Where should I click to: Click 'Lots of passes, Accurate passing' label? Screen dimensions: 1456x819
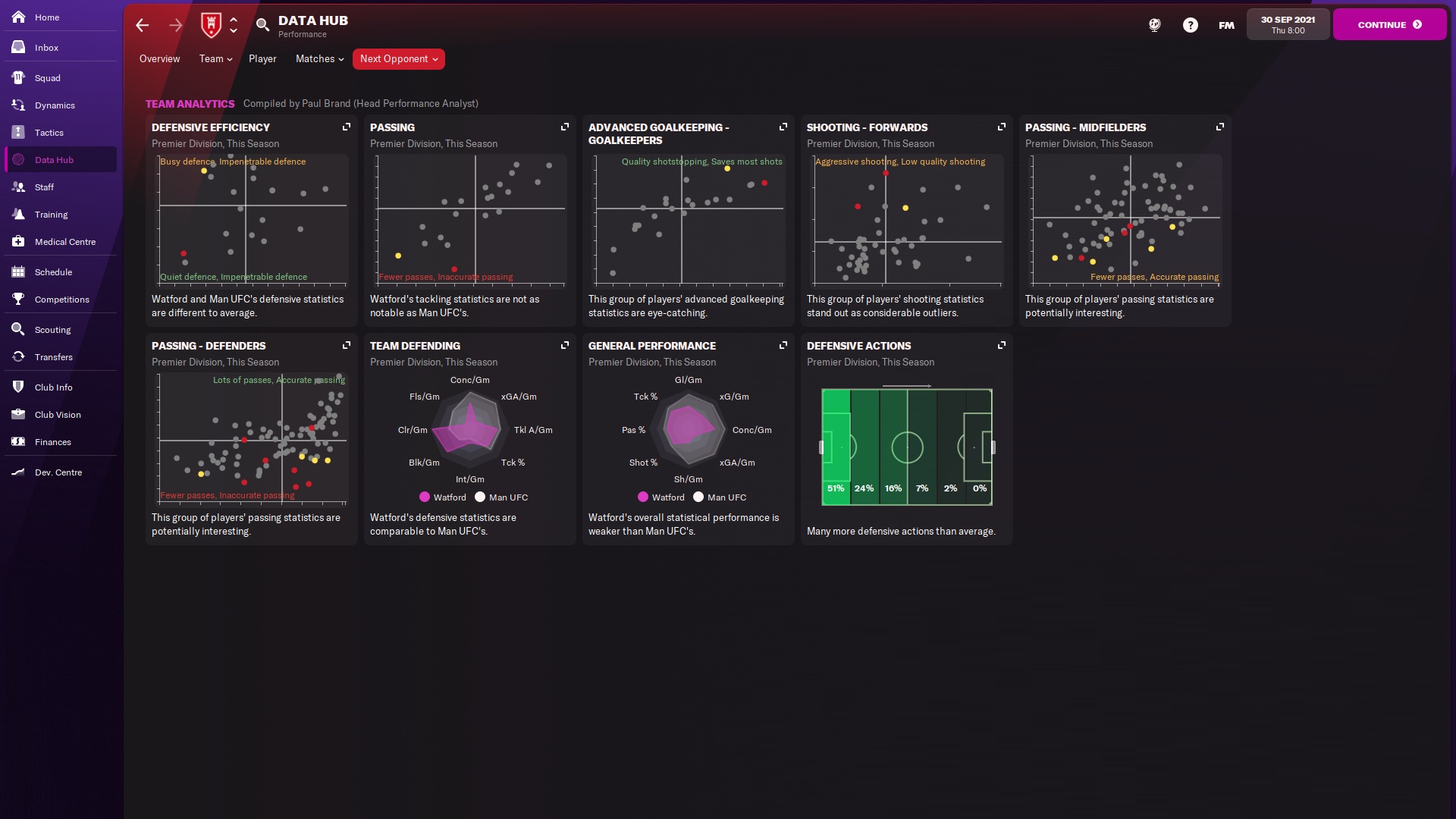tap(279, 380)
